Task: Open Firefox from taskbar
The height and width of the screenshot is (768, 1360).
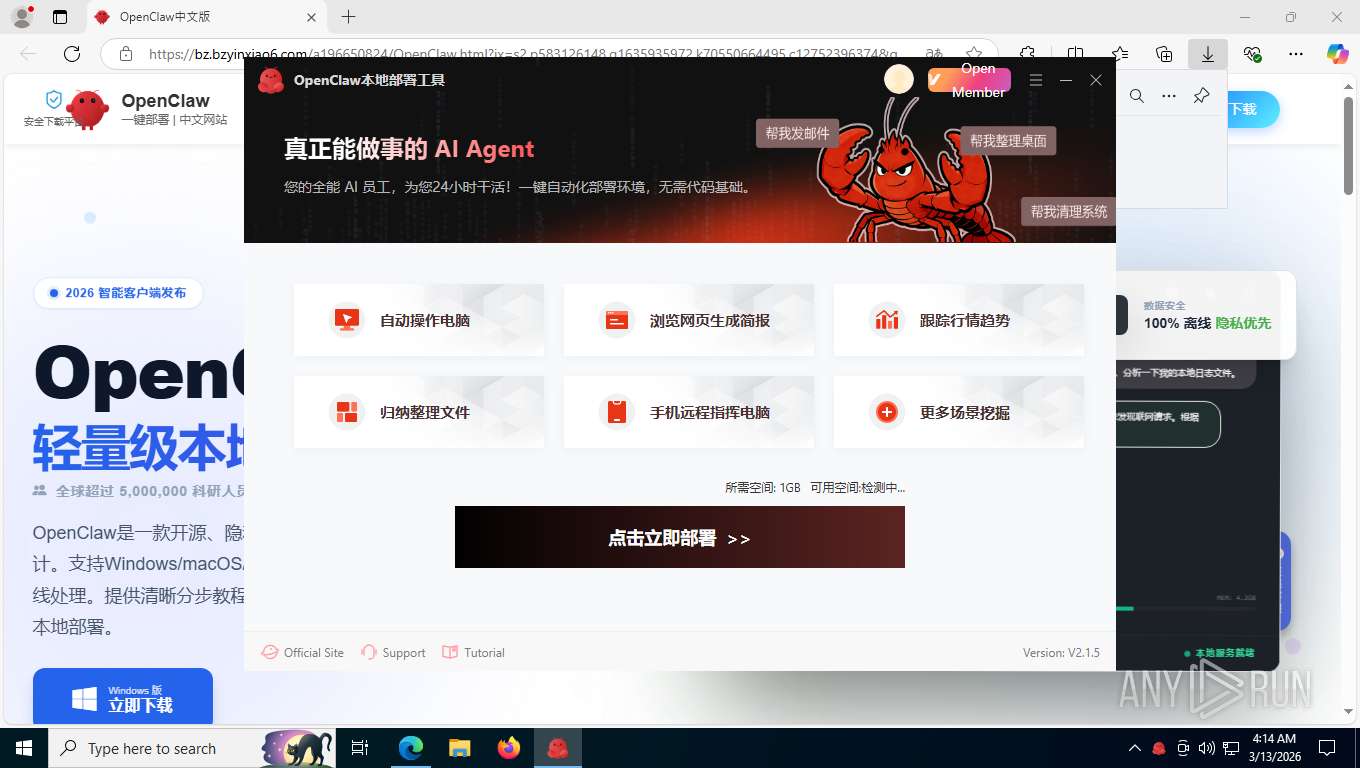Action: coord(509,748)
